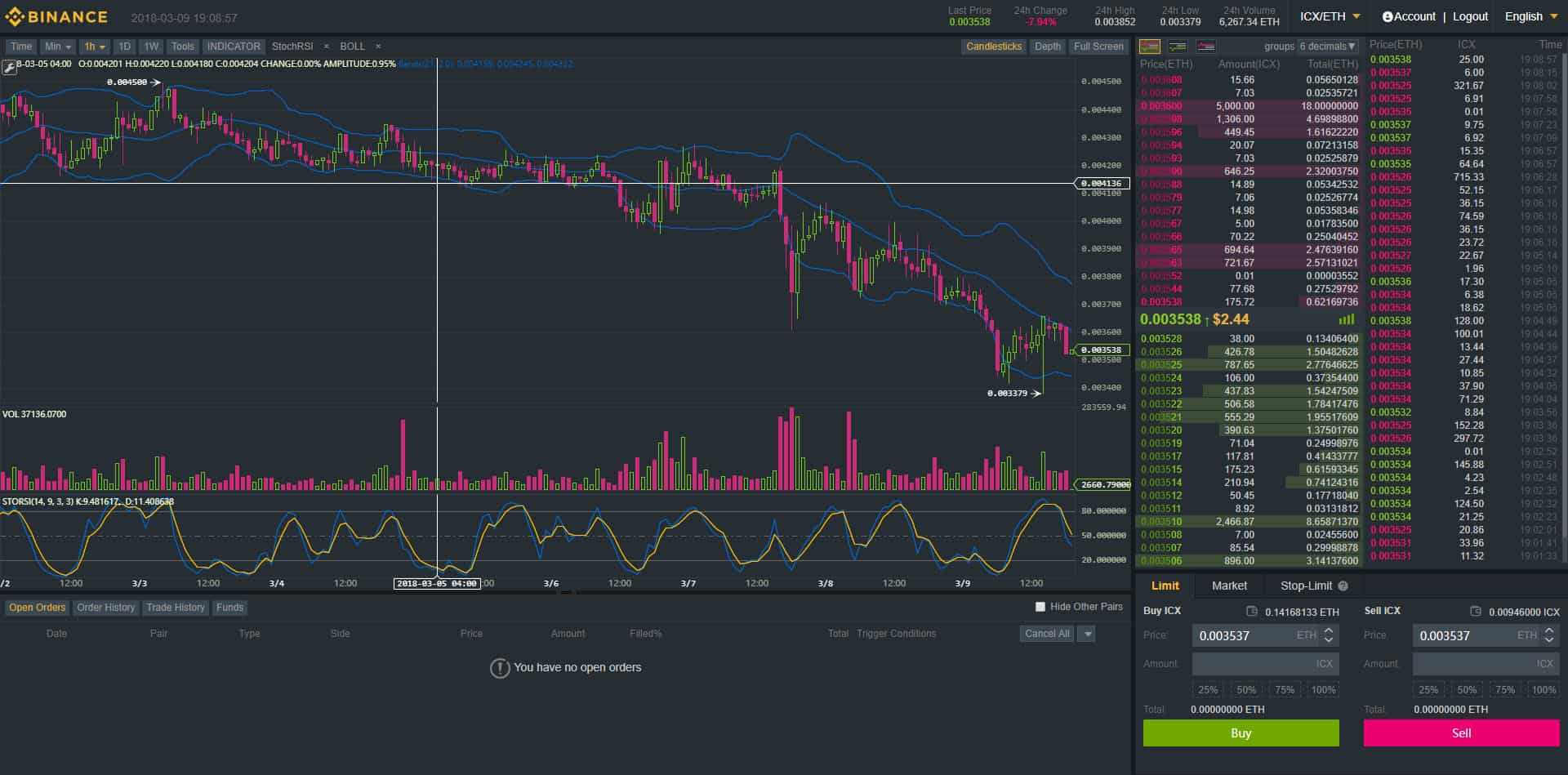
Task: Click the Binance logo
Action: click(56, 16)
